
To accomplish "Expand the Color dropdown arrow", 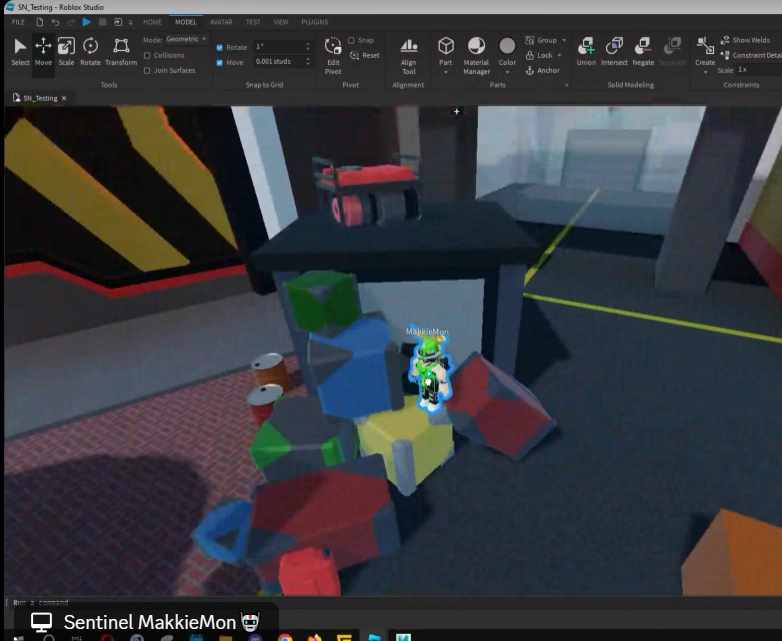I will 507,72.
